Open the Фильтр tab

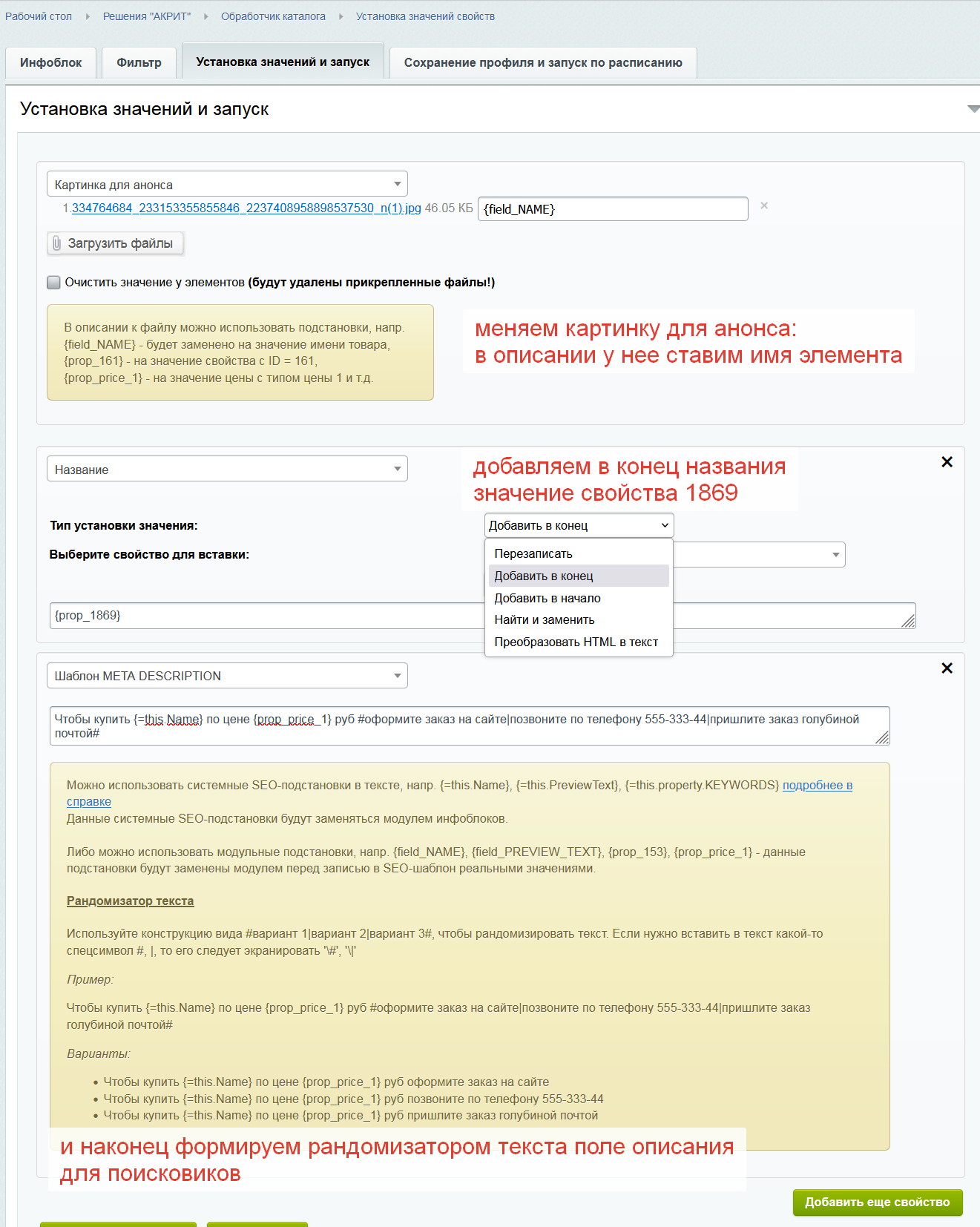139,63
